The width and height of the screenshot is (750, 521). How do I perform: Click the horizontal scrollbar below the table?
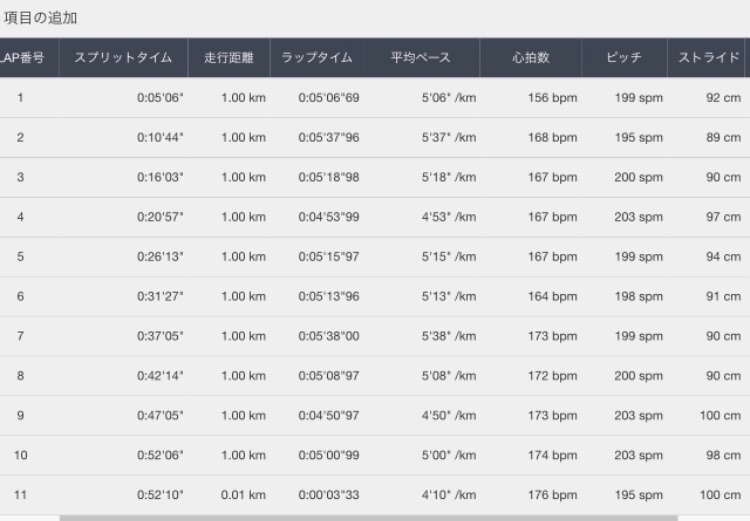[x=368, y=518]
